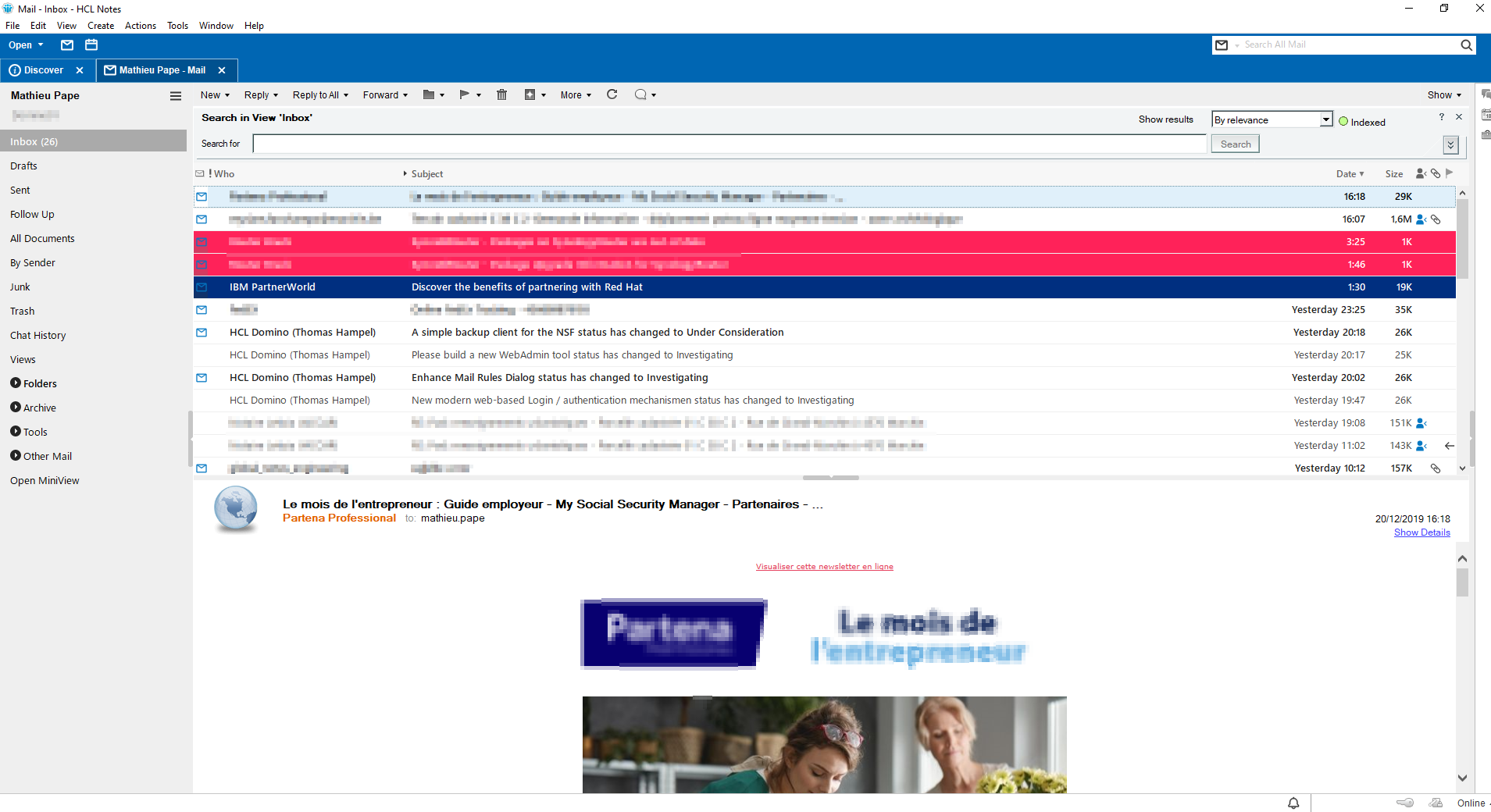Select 'Enhance Mail Rules Dialog status' message
The height and width of the screenshot is (812, 1491).
[x=824, y=378]
